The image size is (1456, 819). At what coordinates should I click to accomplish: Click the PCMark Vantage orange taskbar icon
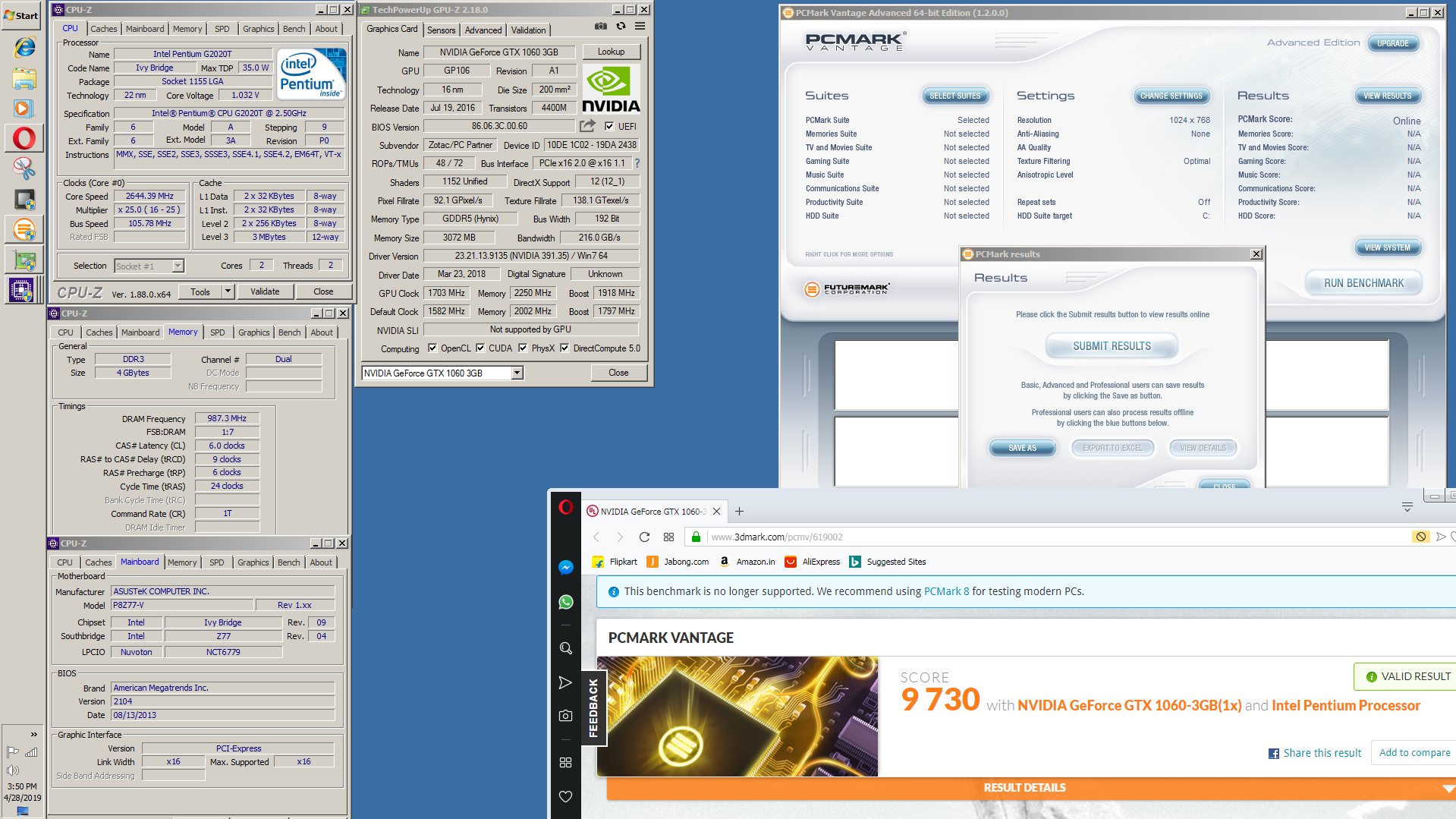click(x=24, y=229)
